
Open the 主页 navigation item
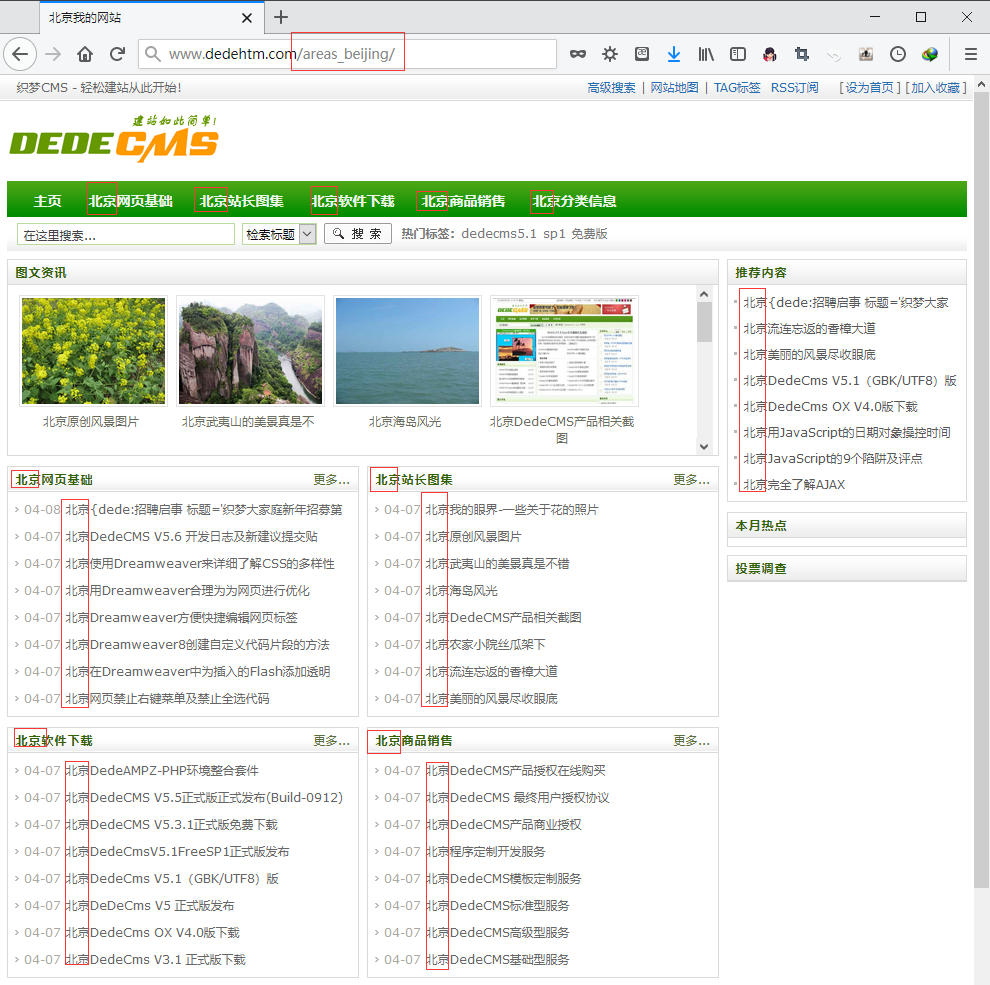pyautogui.click(x=47, y=201)
